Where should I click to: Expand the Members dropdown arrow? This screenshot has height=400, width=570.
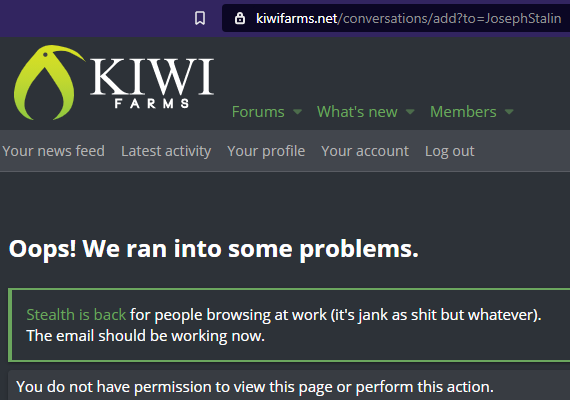tap(509, 112)
